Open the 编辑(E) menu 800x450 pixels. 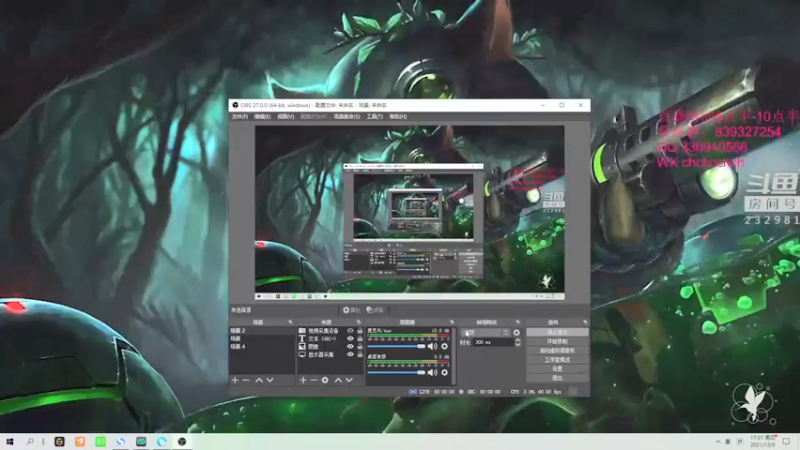pos(262,117)
